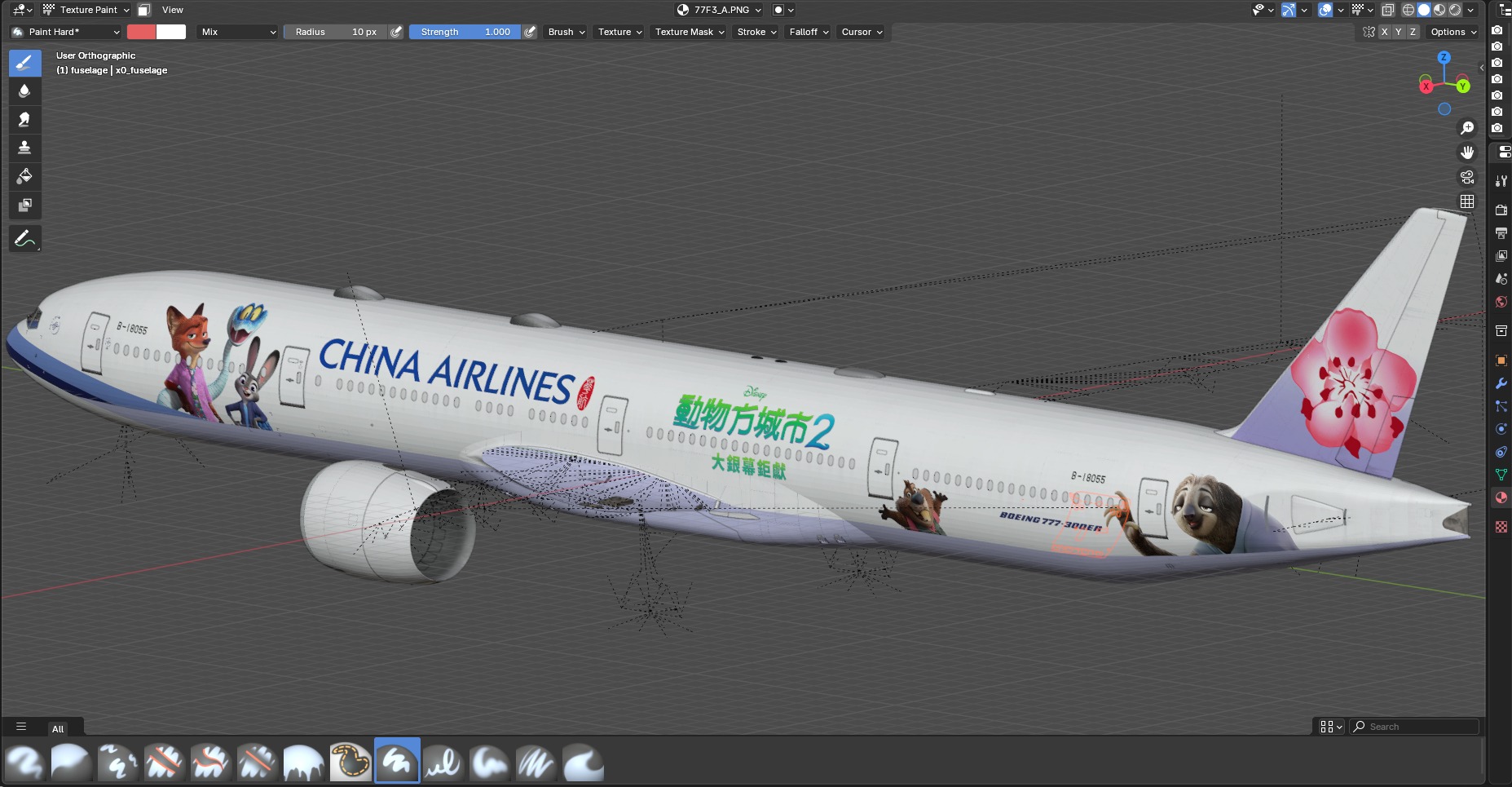
Task: Open the Paint Hard brush selector
Action: (x=66, y=32)
